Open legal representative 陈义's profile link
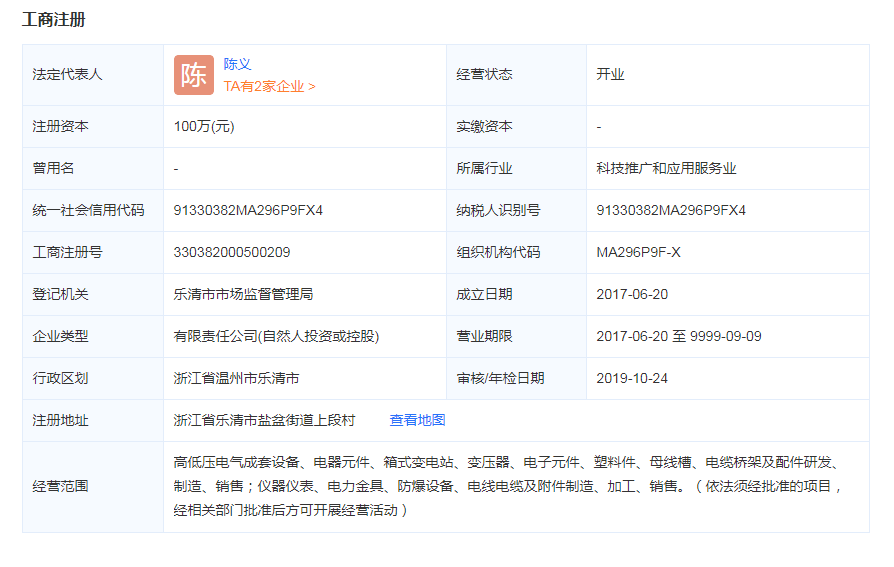Screen dimensions: 894x567 (237, 64)
